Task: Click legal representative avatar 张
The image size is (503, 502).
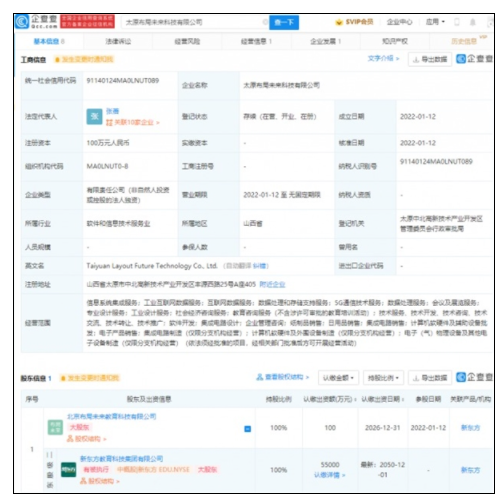Action: [94, 117]
